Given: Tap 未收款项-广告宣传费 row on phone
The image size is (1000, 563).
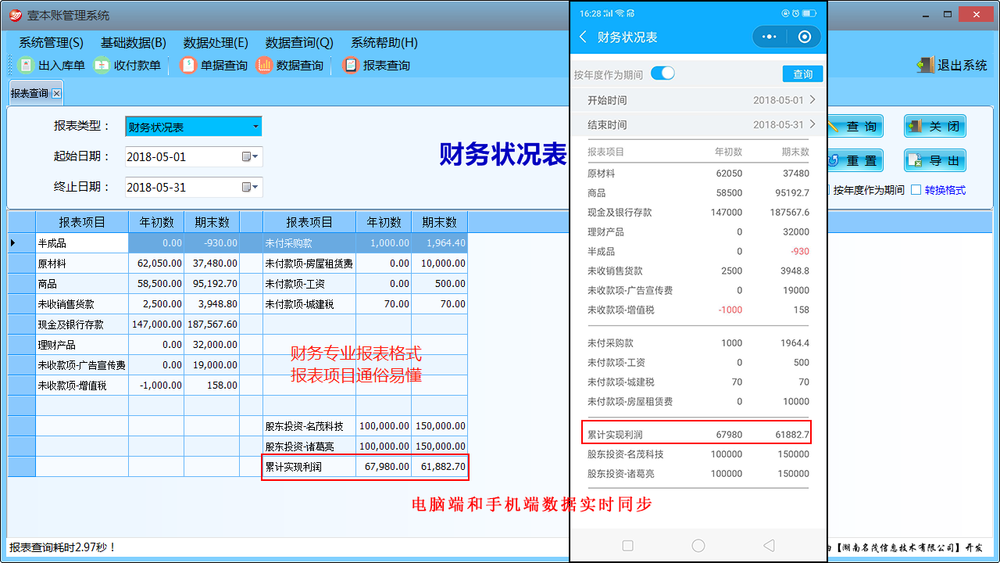Looking at the screenshot, I should pos(698,290).
